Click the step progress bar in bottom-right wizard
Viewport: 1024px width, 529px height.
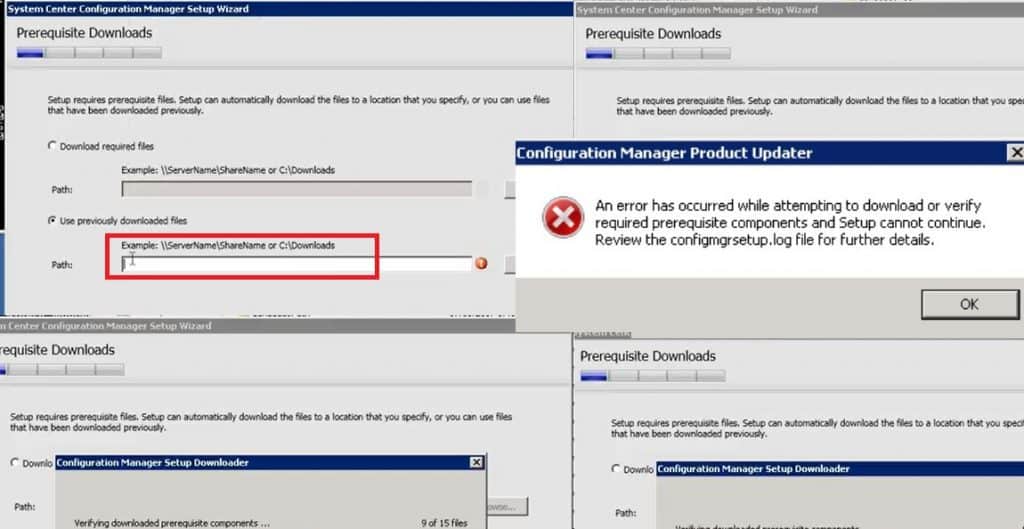(x=652, y=376)
